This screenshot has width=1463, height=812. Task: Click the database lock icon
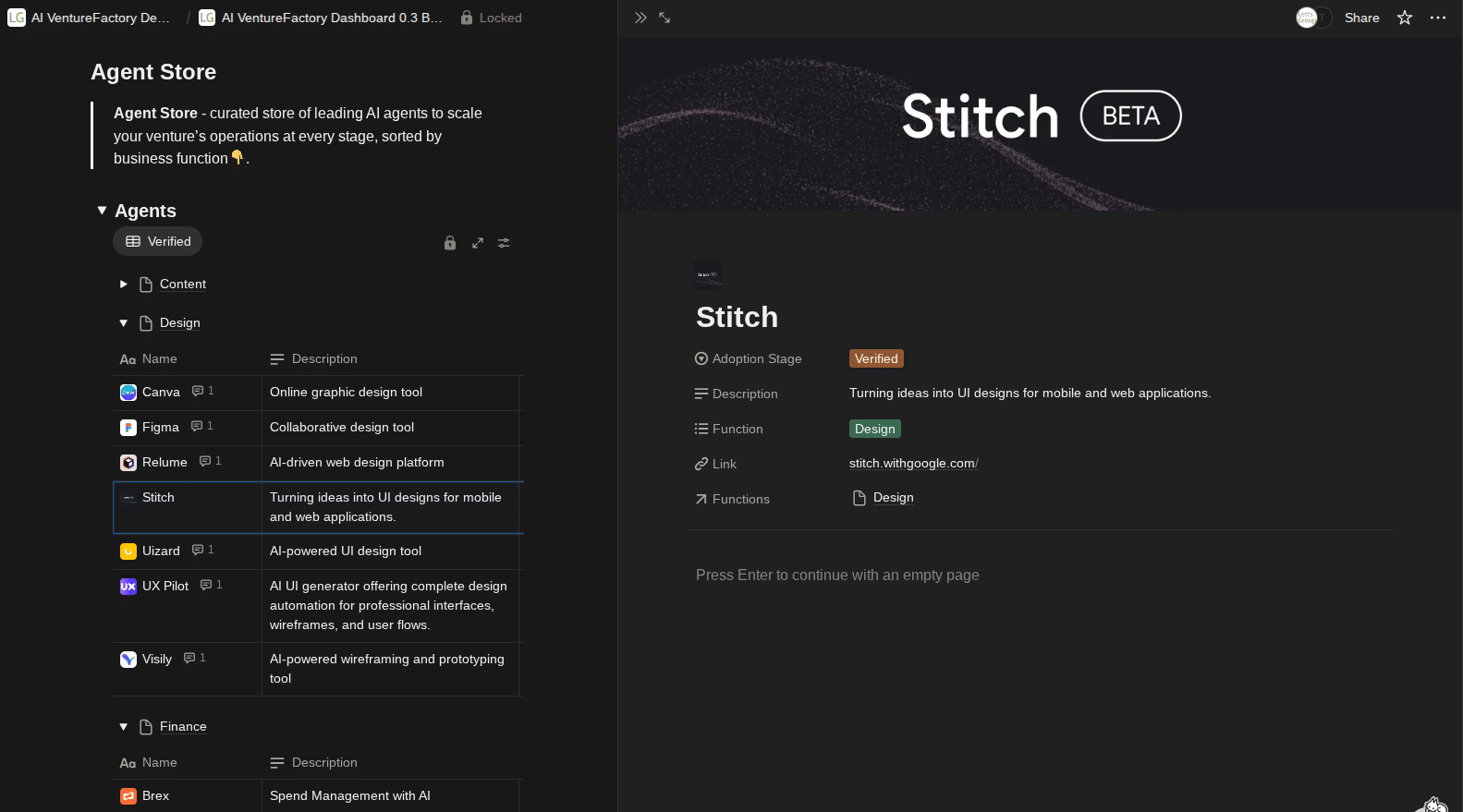[x=450, y=243]
